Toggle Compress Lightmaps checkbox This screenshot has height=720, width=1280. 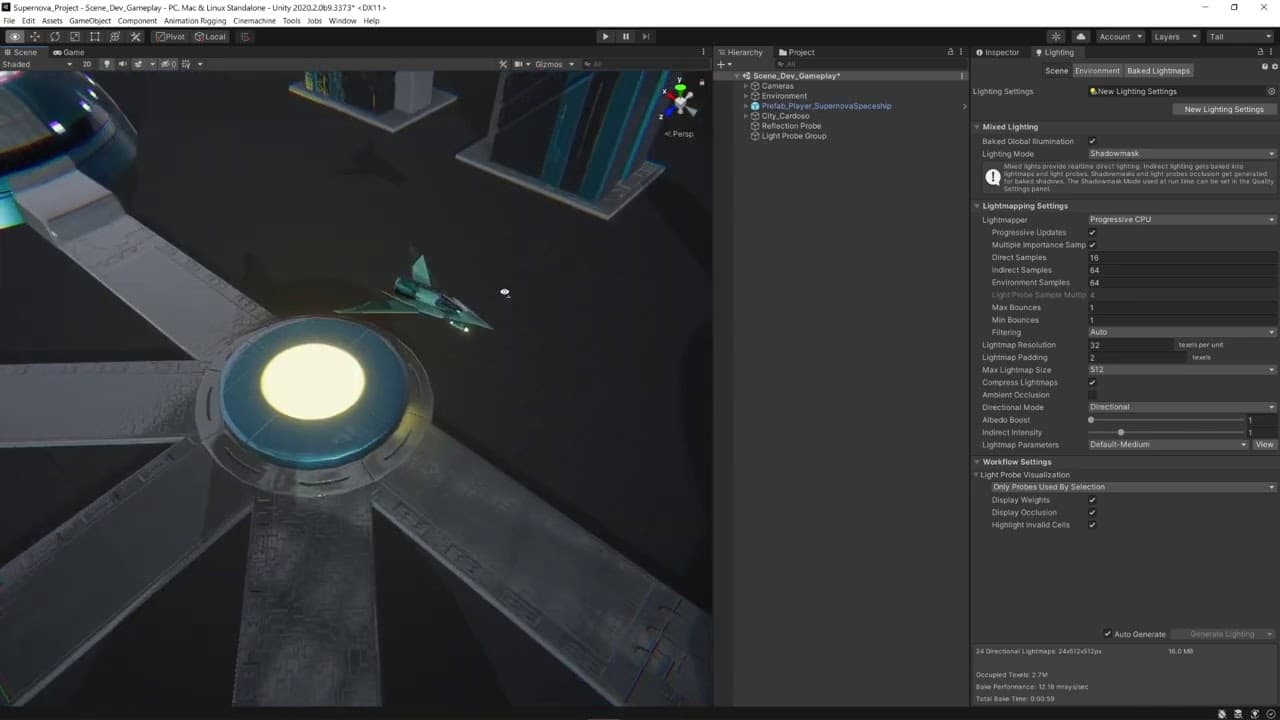pos(1092,383)
